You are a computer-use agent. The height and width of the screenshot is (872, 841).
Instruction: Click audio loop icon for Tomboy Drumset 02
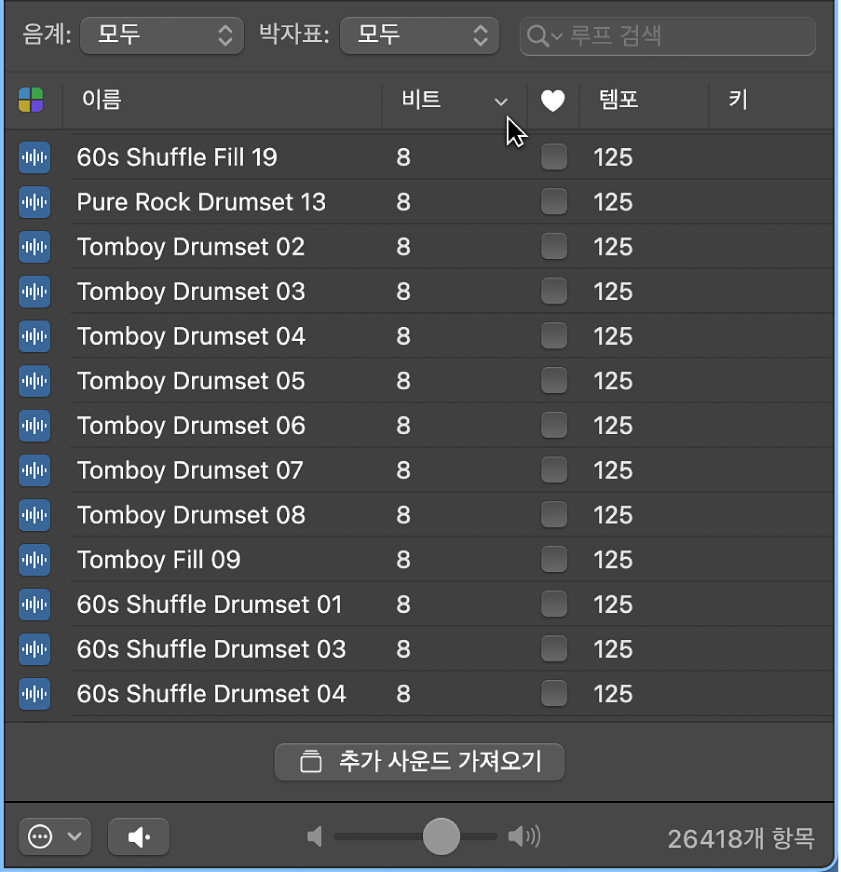pyautogui.click(x=34, y=247)
